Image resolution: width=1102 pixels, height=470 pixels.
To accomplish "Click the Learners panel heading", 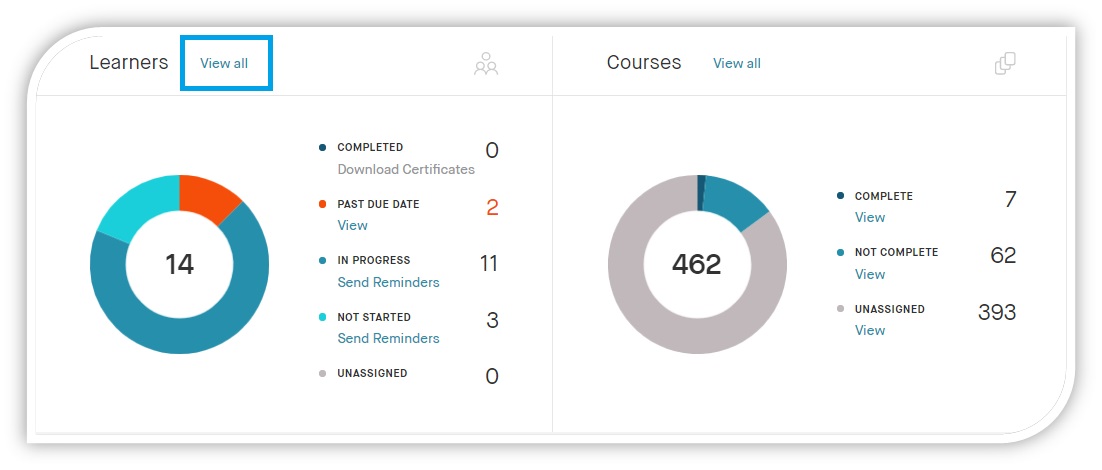I will (129, 63).
